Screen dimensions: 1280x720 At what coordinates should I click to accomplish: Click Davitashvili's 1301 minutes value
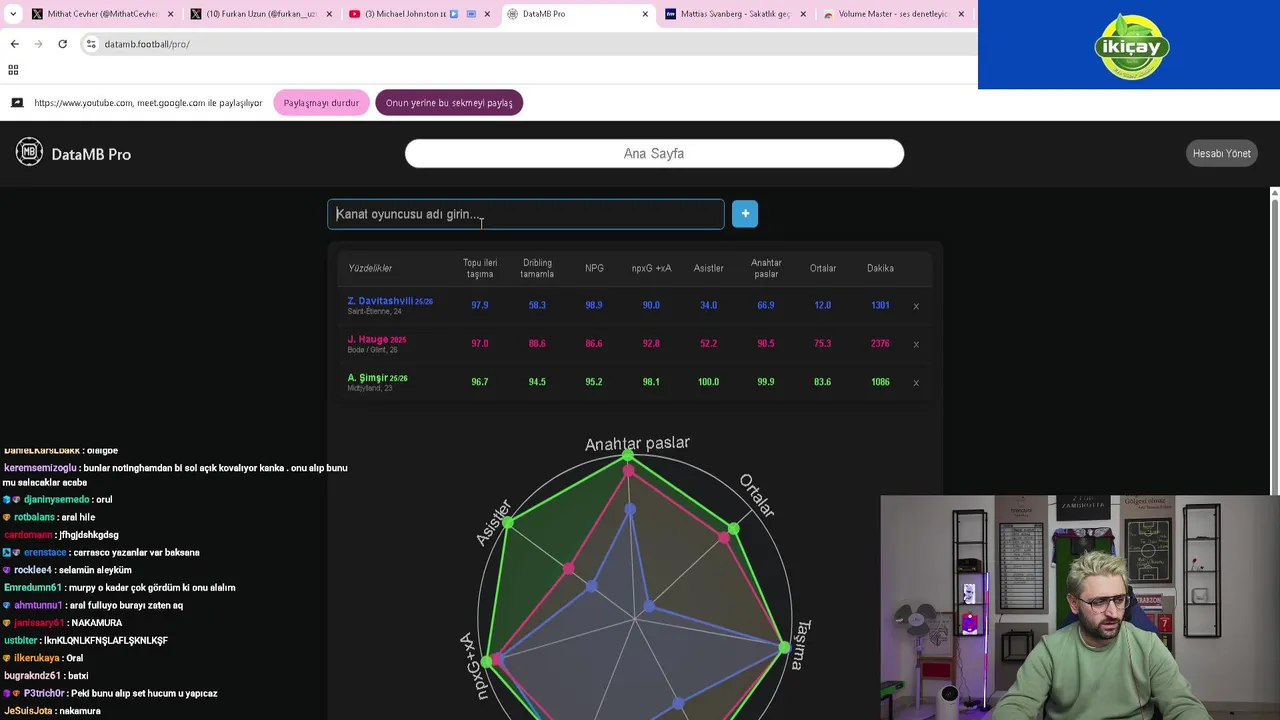(880, 305)
